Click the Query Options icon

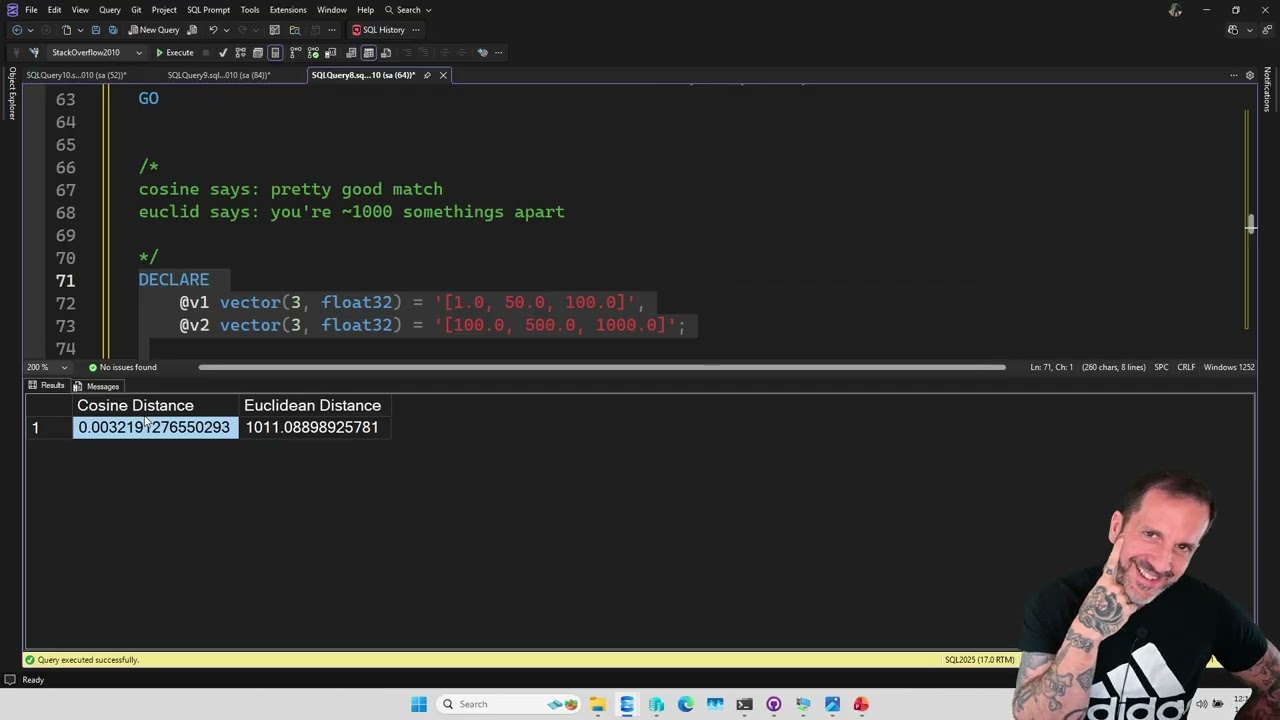coord(257,52)
